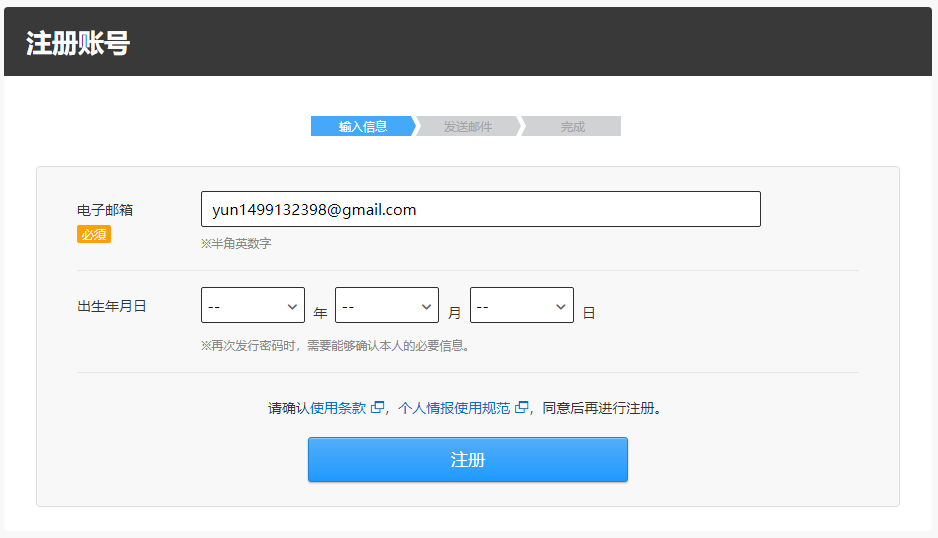Screen dimensions: 938x538
Task: Click the orange 必须 badge
Action: coord(94,234)
